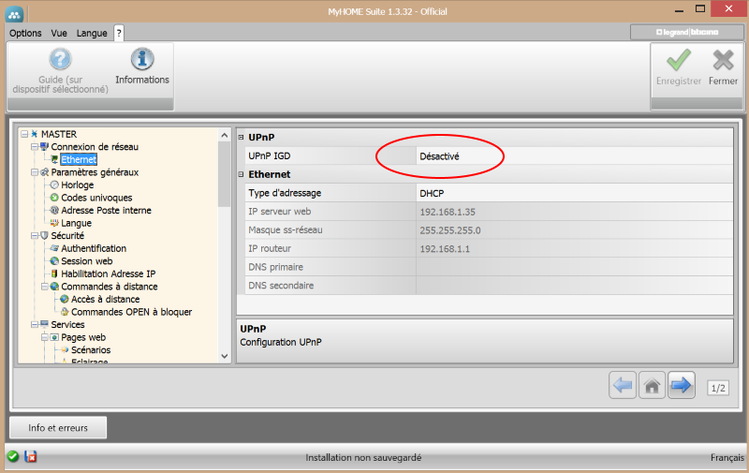
Task: Click the DNS secondaire field
Action: [575, 286]
